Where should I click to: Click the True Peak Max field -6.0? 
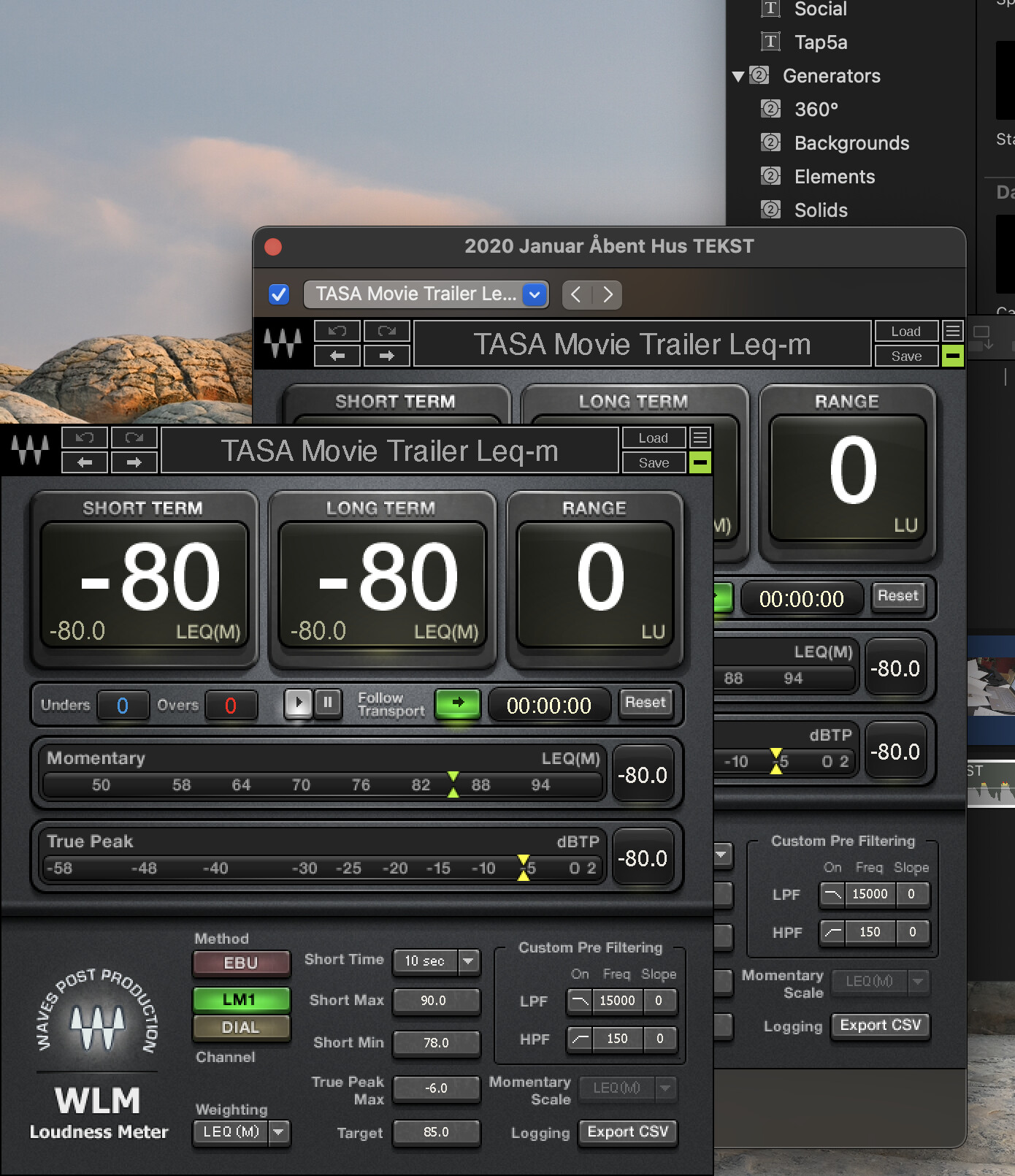point(436,1088)
